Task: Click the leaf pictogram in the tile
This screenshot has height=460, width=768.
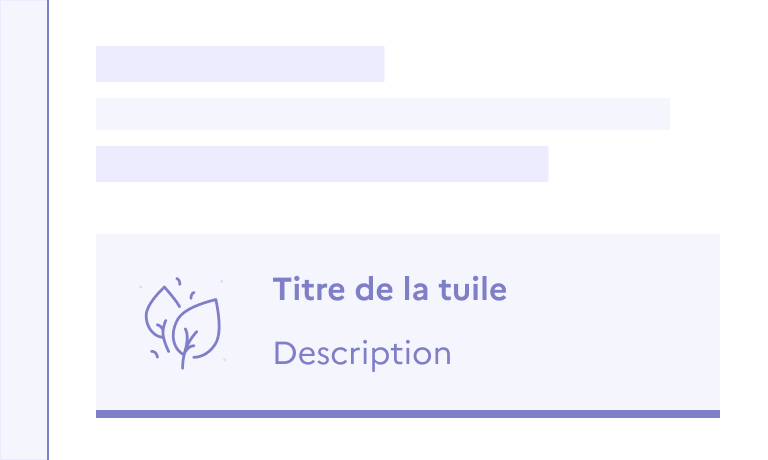Action: pyautogui.click(x=183, y=322)
